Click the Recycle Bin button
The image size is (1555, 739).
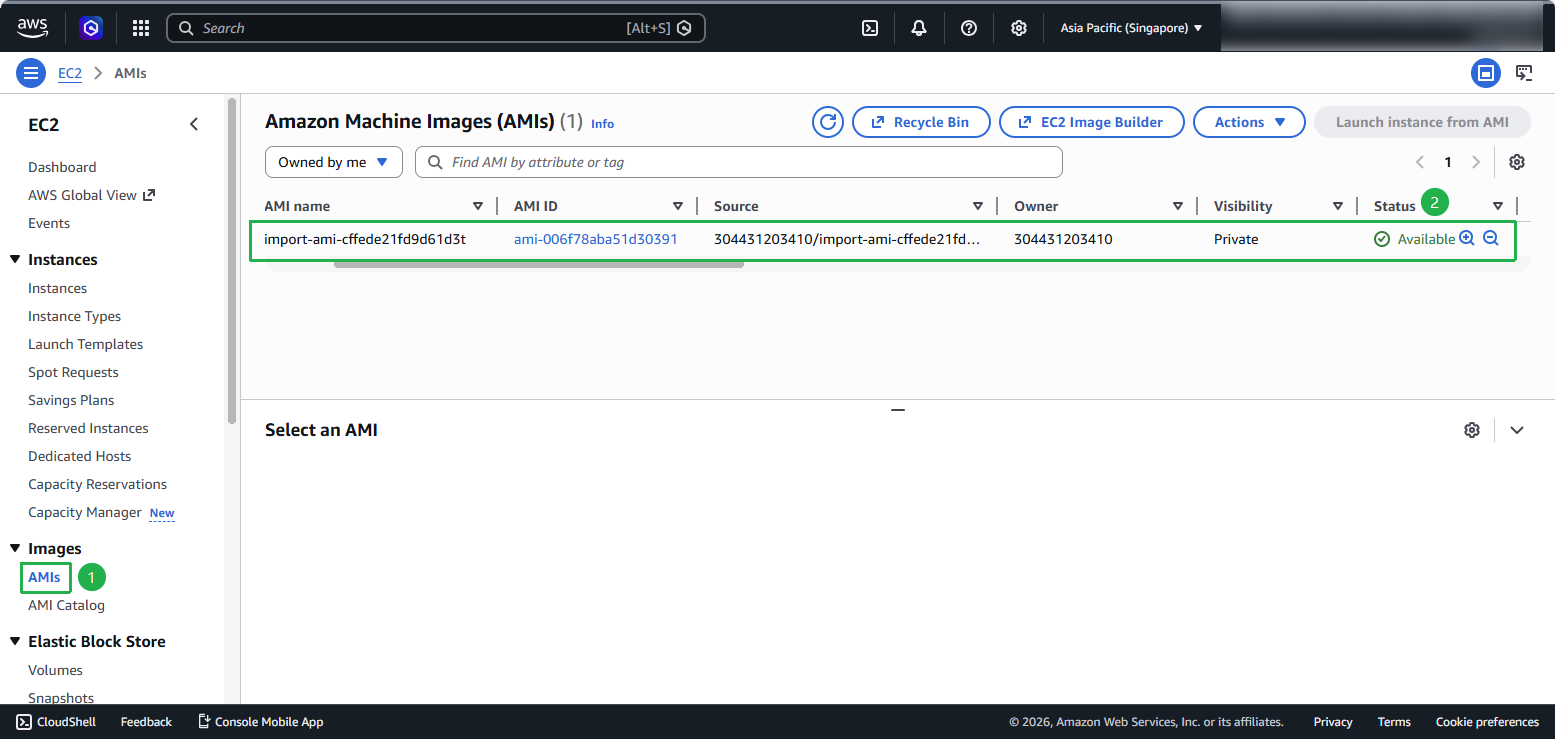[x=921, y=122]
